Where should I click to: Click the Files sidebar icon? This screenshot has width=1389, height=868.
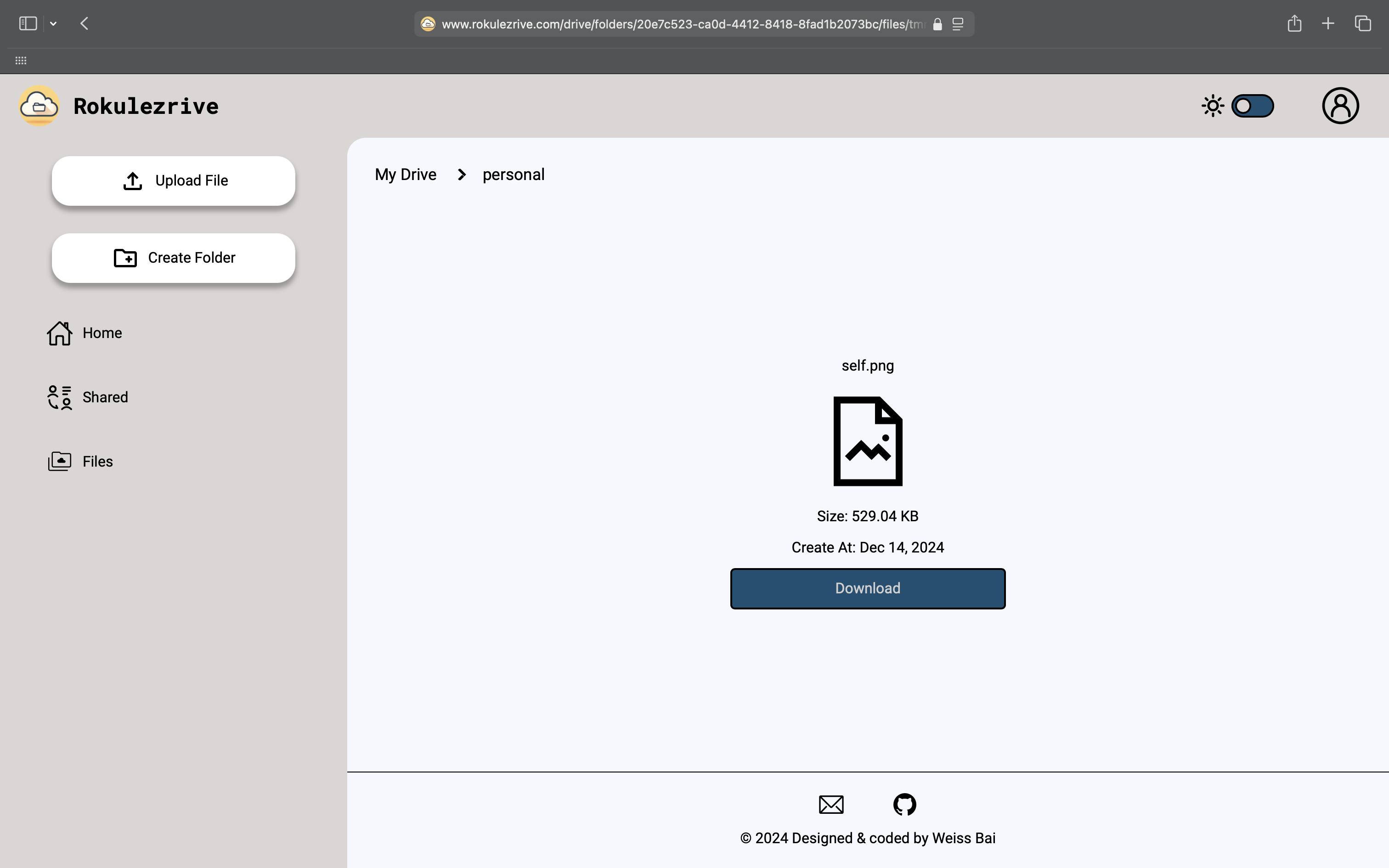[60, 461]
